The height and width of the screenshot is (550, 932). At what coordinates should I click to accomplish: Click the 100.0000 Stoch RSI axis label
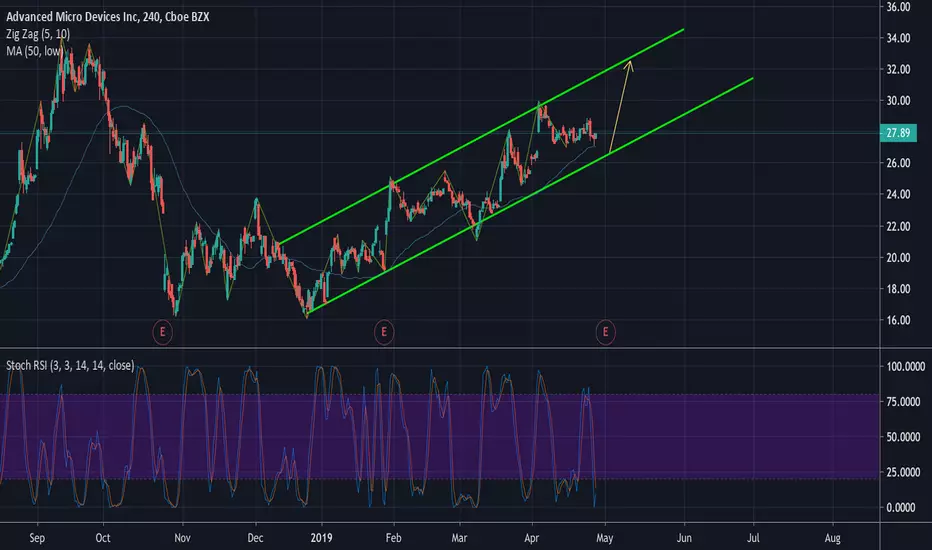[905, 367]
